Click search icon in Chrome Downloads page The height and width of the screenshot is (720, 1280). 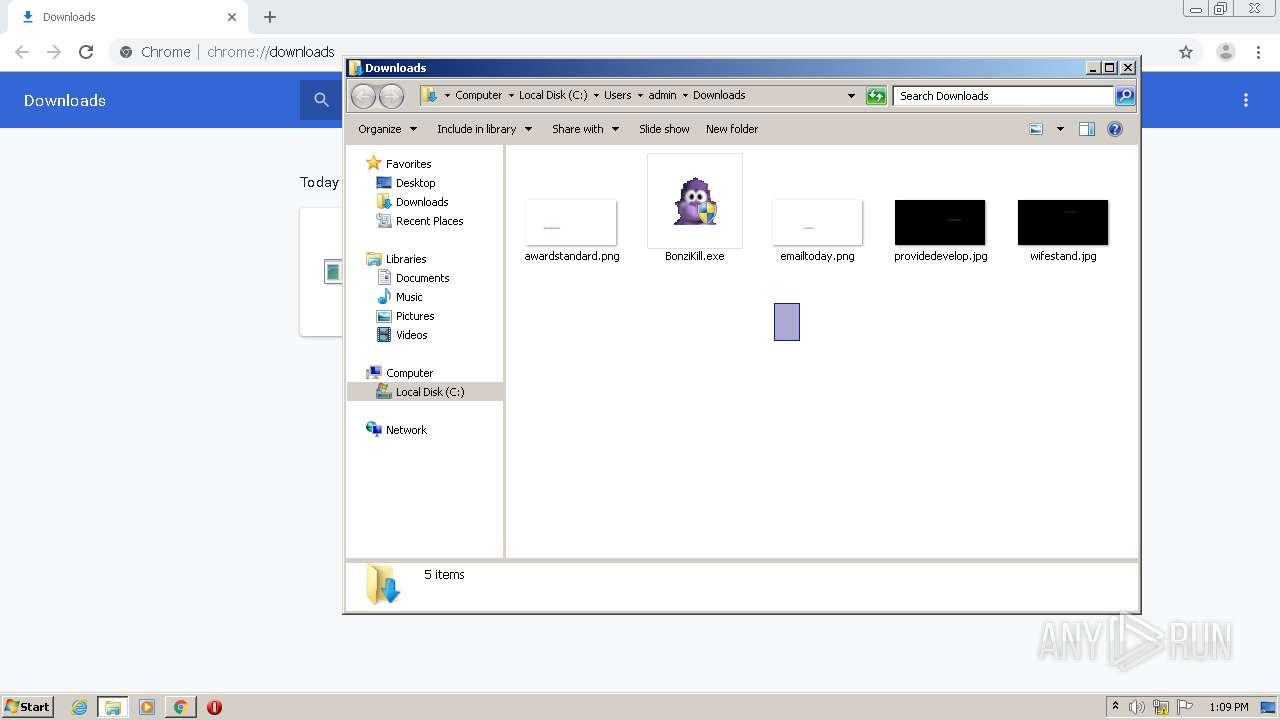pyautogui.click(x=321, y=100)
